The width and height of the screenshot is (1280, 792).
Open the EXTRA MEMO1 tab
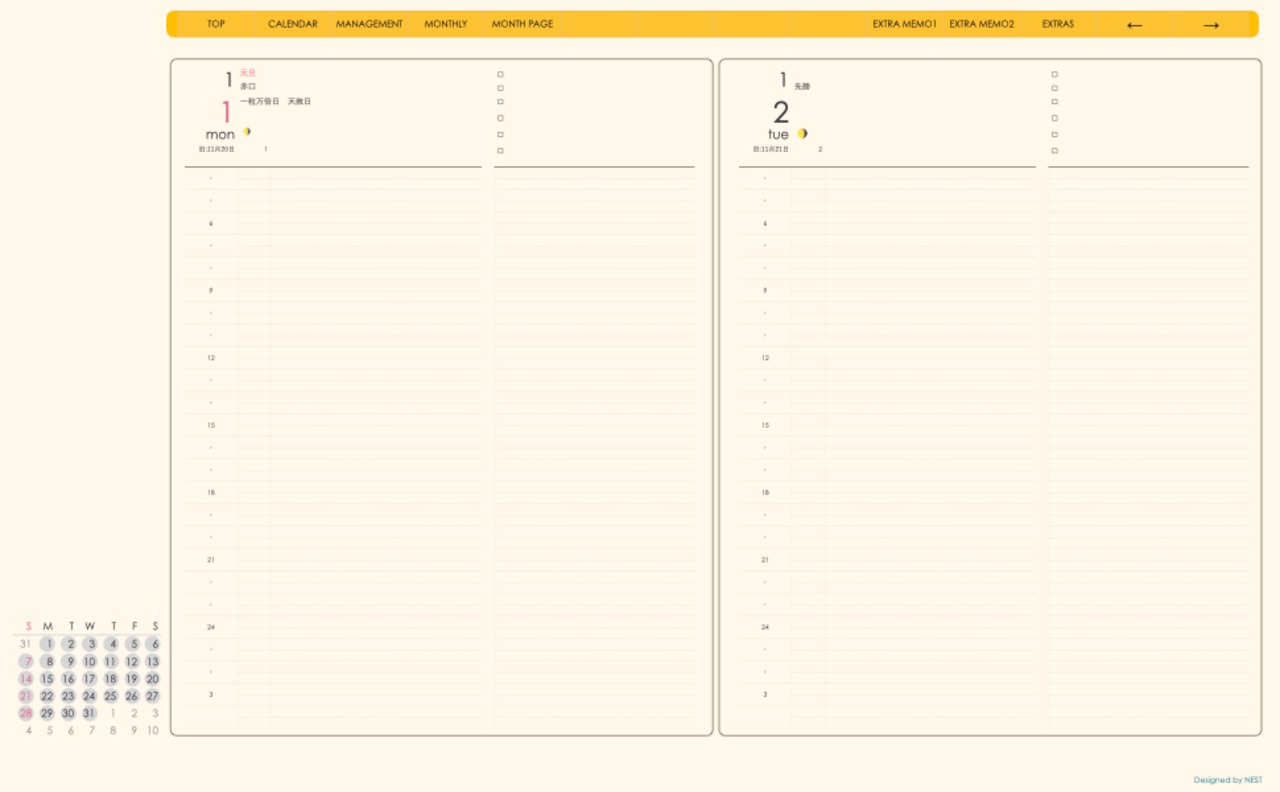click(904, 24)
